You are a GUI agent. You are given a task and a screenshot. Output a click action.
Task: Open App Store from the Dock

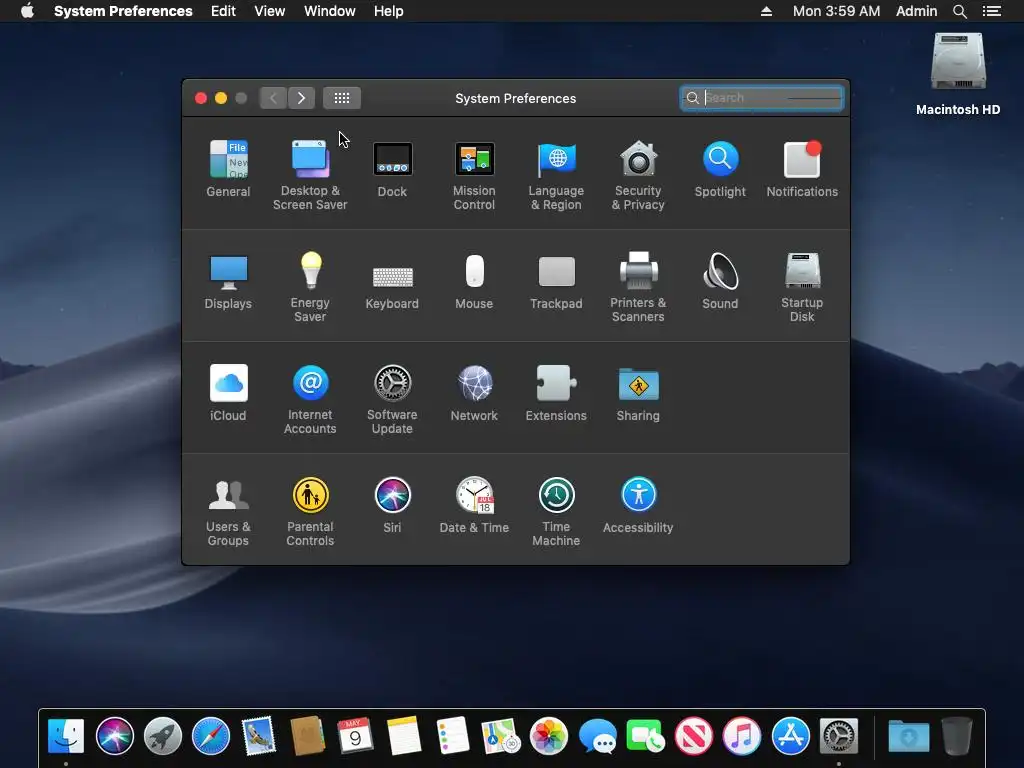pyautogui.click(x=790, y=736)
